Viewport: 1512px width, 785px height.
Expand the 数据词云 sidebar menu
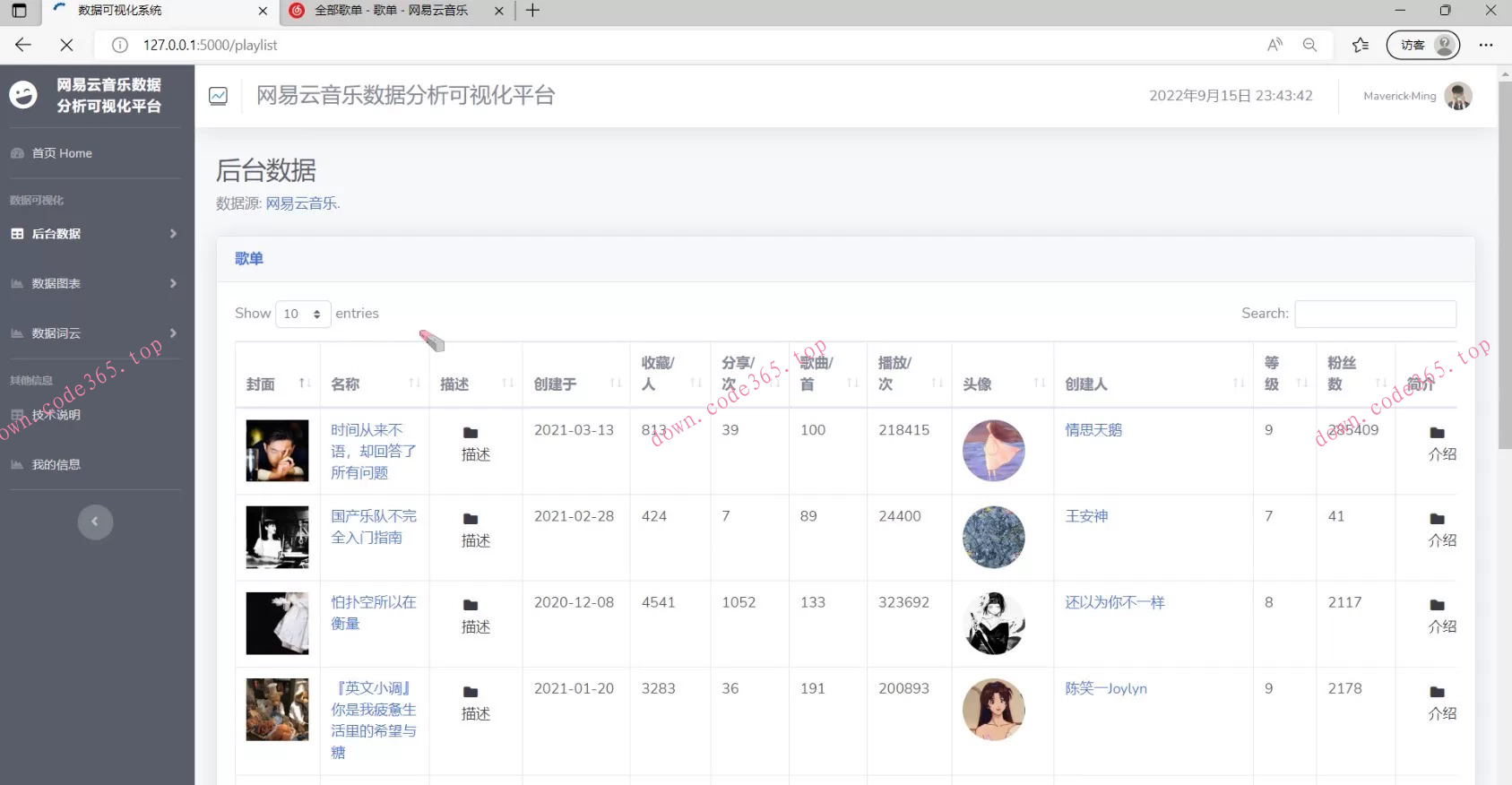95,333
